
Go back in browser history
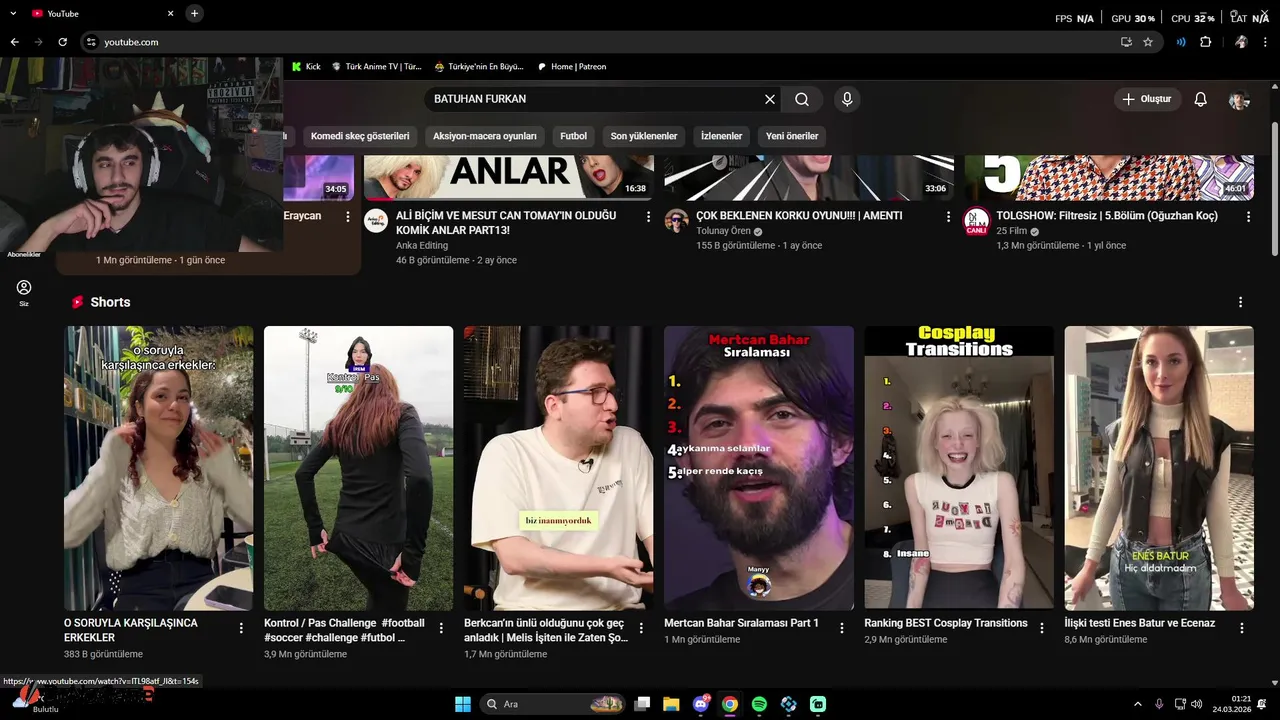(14, 42)
